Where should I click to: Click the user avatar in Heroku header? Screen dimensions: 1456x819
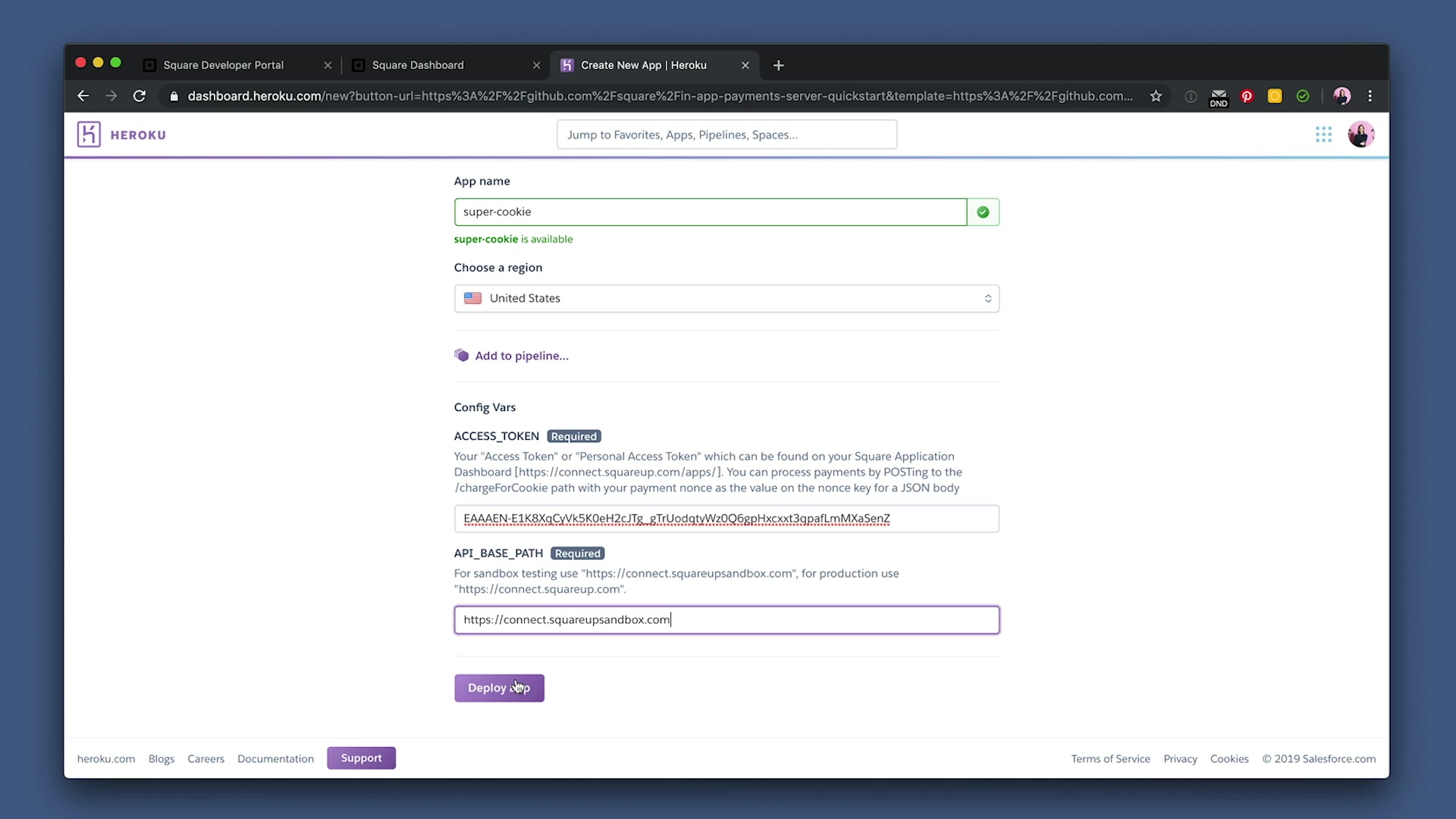point(1360,134)
